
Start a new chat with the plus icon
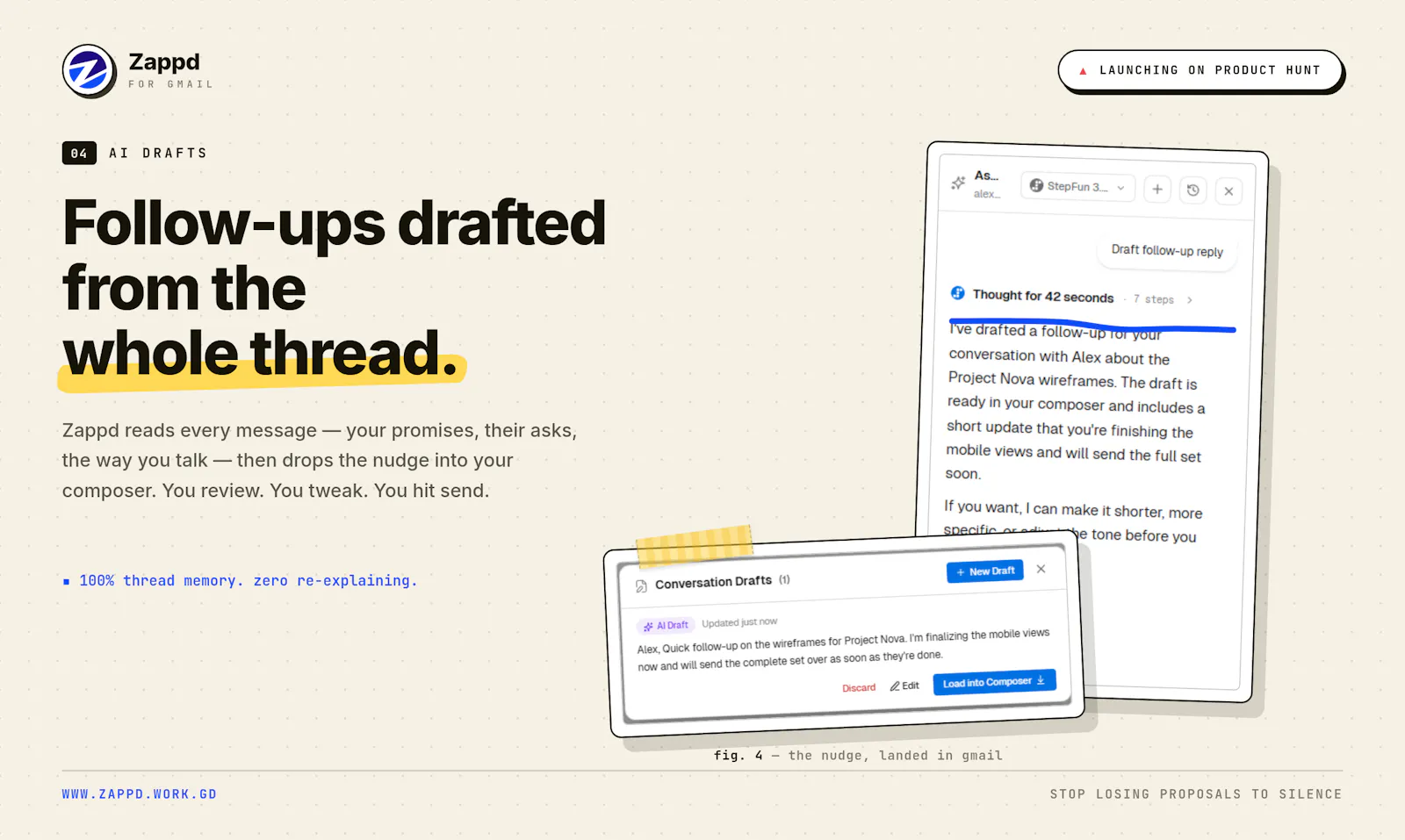coord(1157,189)
